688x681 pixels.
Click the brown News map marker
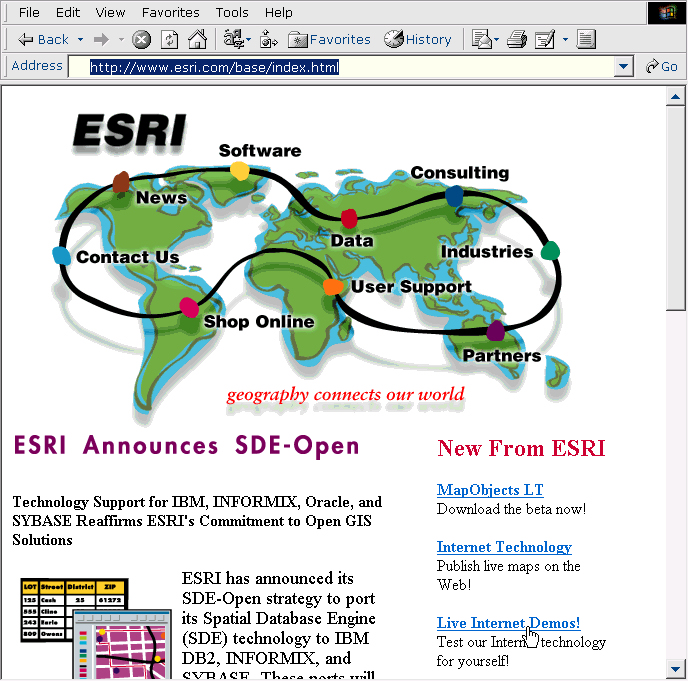point(121,183)
